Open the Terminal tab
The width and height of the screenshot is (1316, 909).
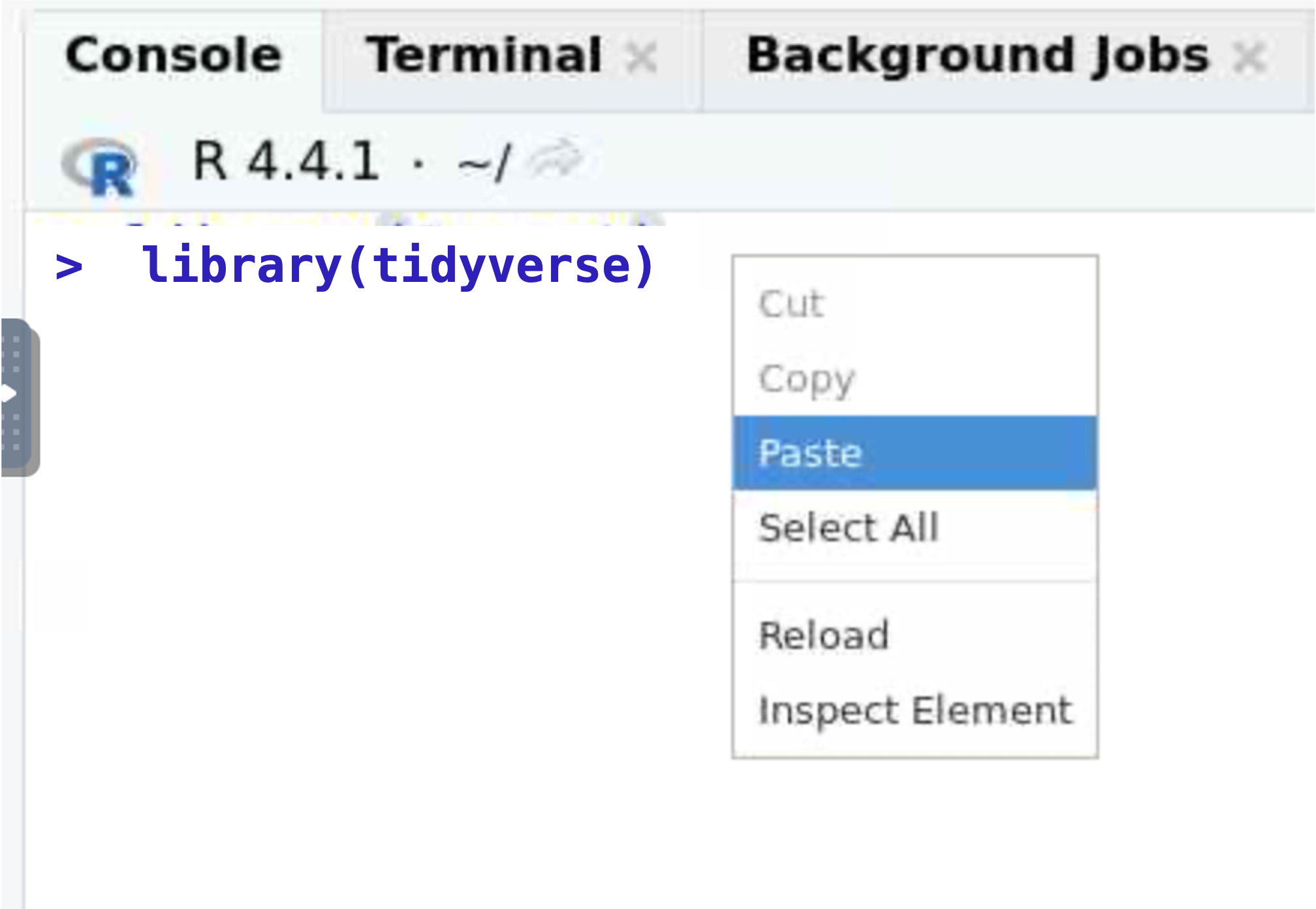pos(484,55)
